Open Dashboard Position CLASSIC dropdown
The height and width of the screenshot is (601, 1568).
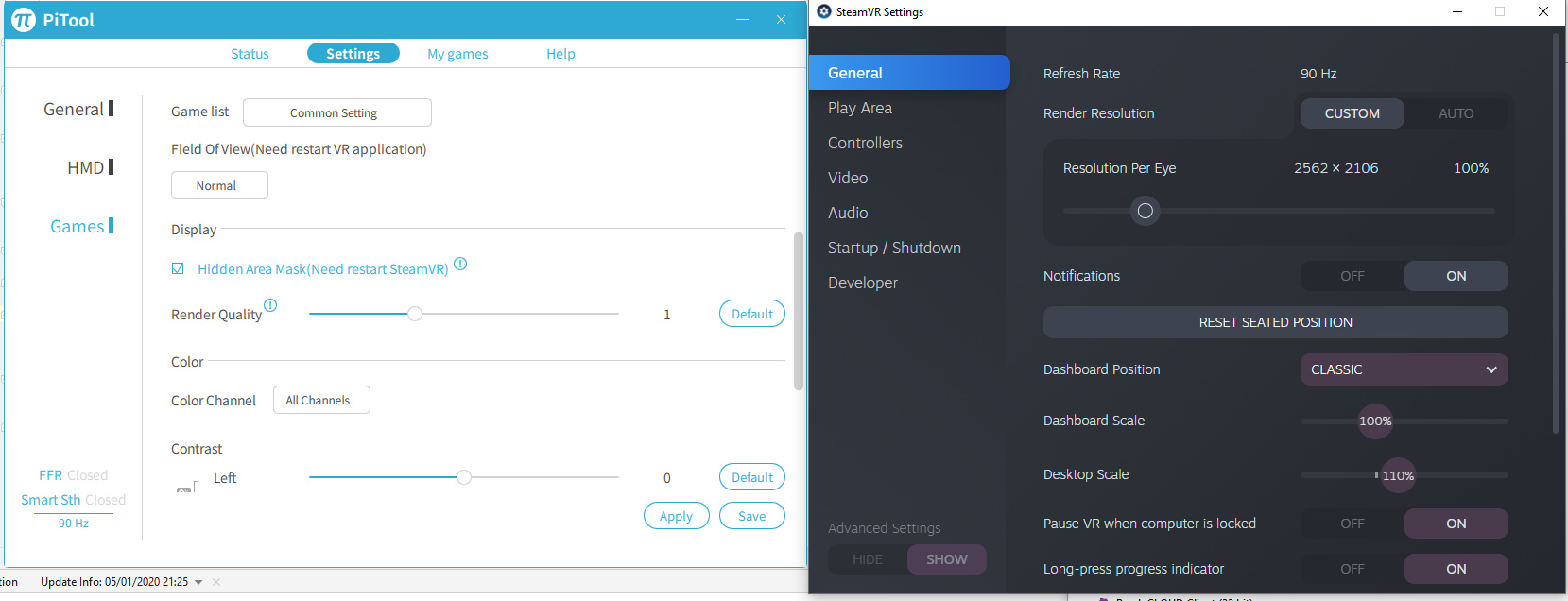[x=1404, y=369]
